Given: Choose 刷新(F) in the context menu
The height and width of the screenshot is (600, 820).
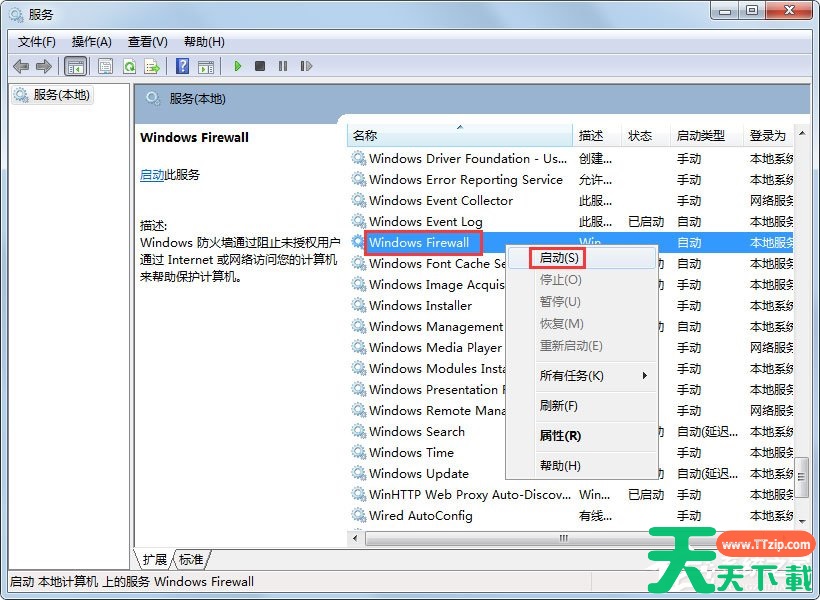Looking at the screenshot, I should (582, 405).
